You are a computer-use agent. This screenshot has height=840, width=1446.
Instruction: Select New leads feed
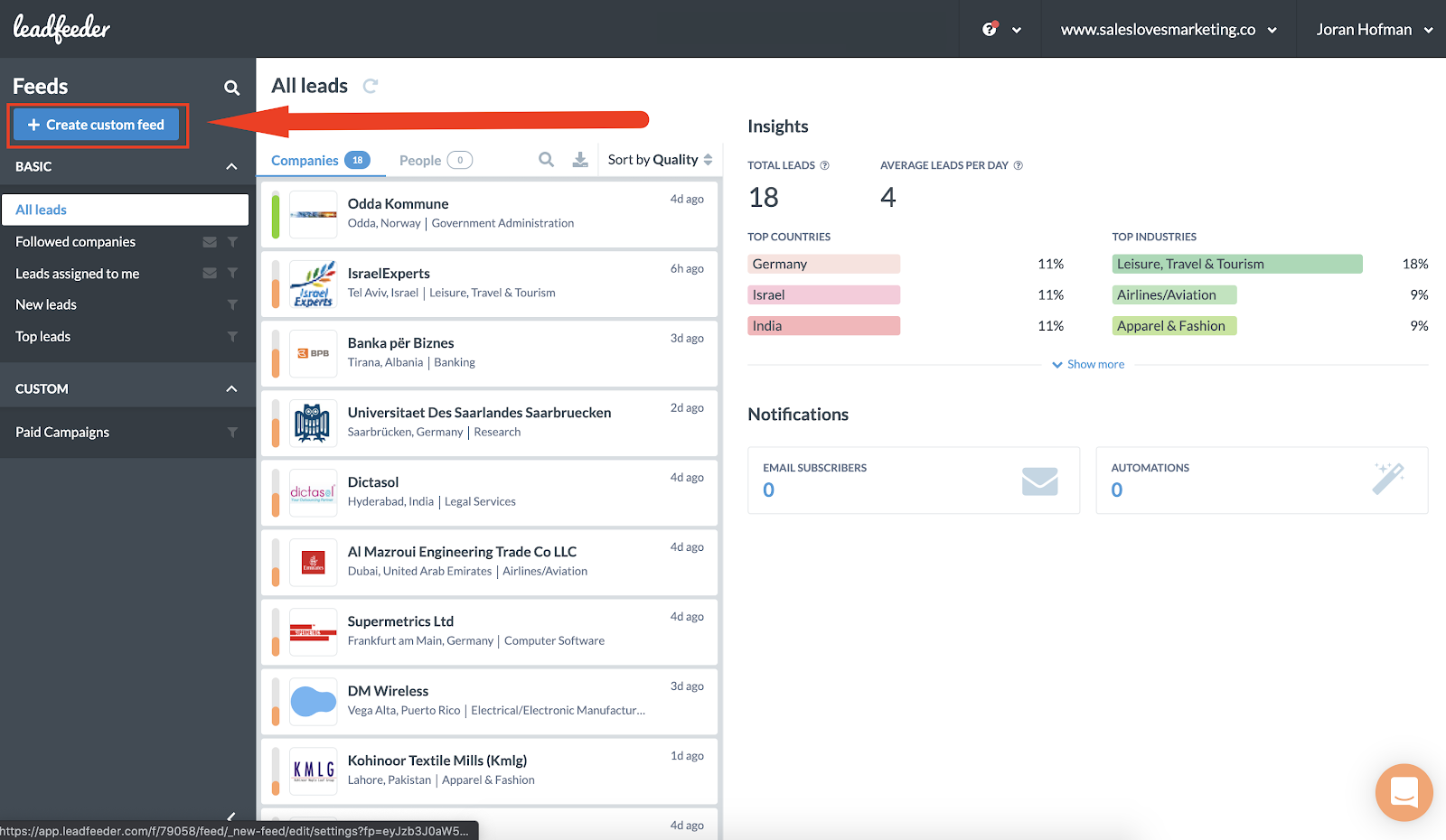click(x=46, y=305)
